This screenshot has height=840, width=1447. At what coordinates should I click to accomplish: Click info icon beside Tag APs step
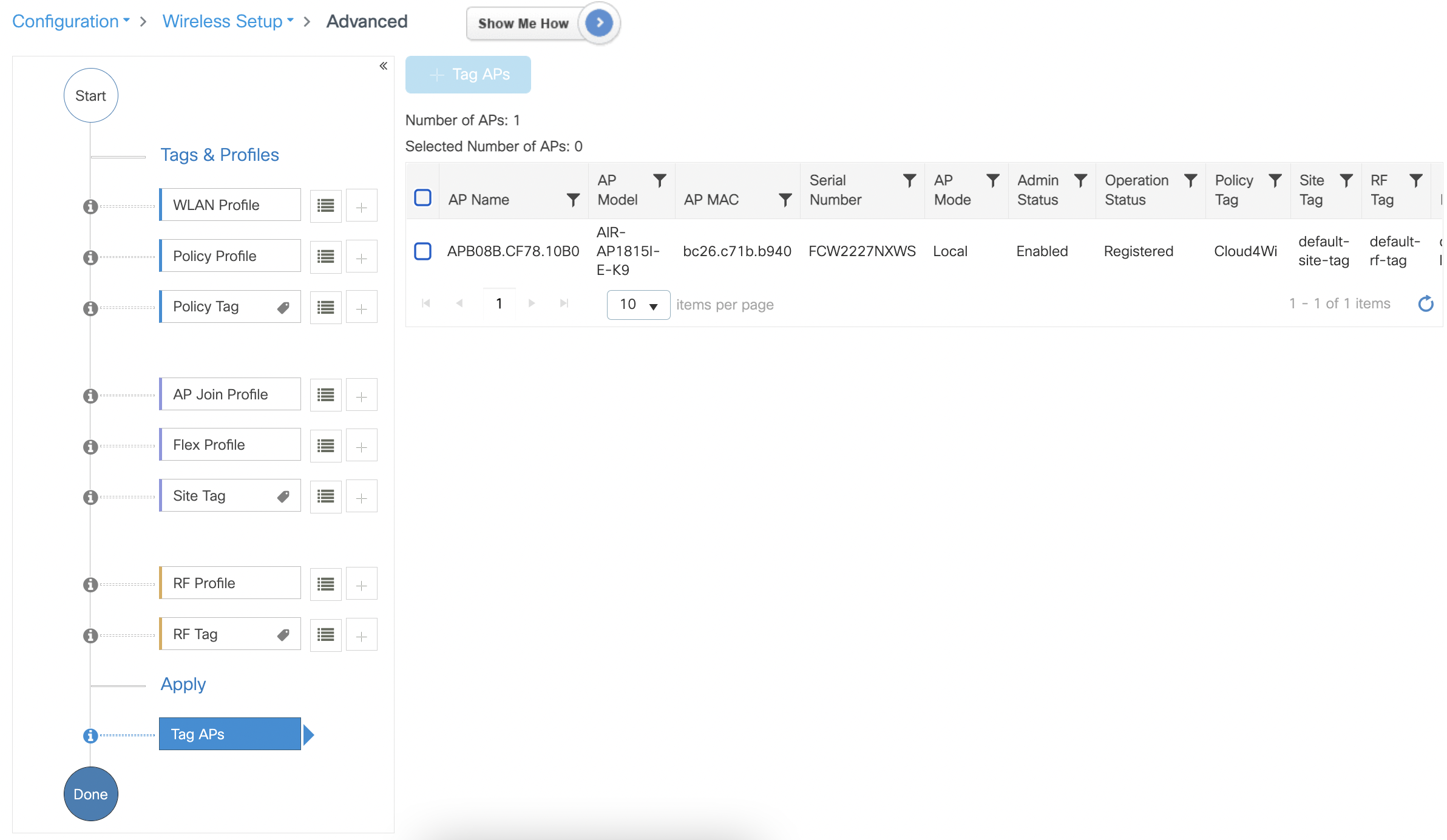(x=90, y=736)
